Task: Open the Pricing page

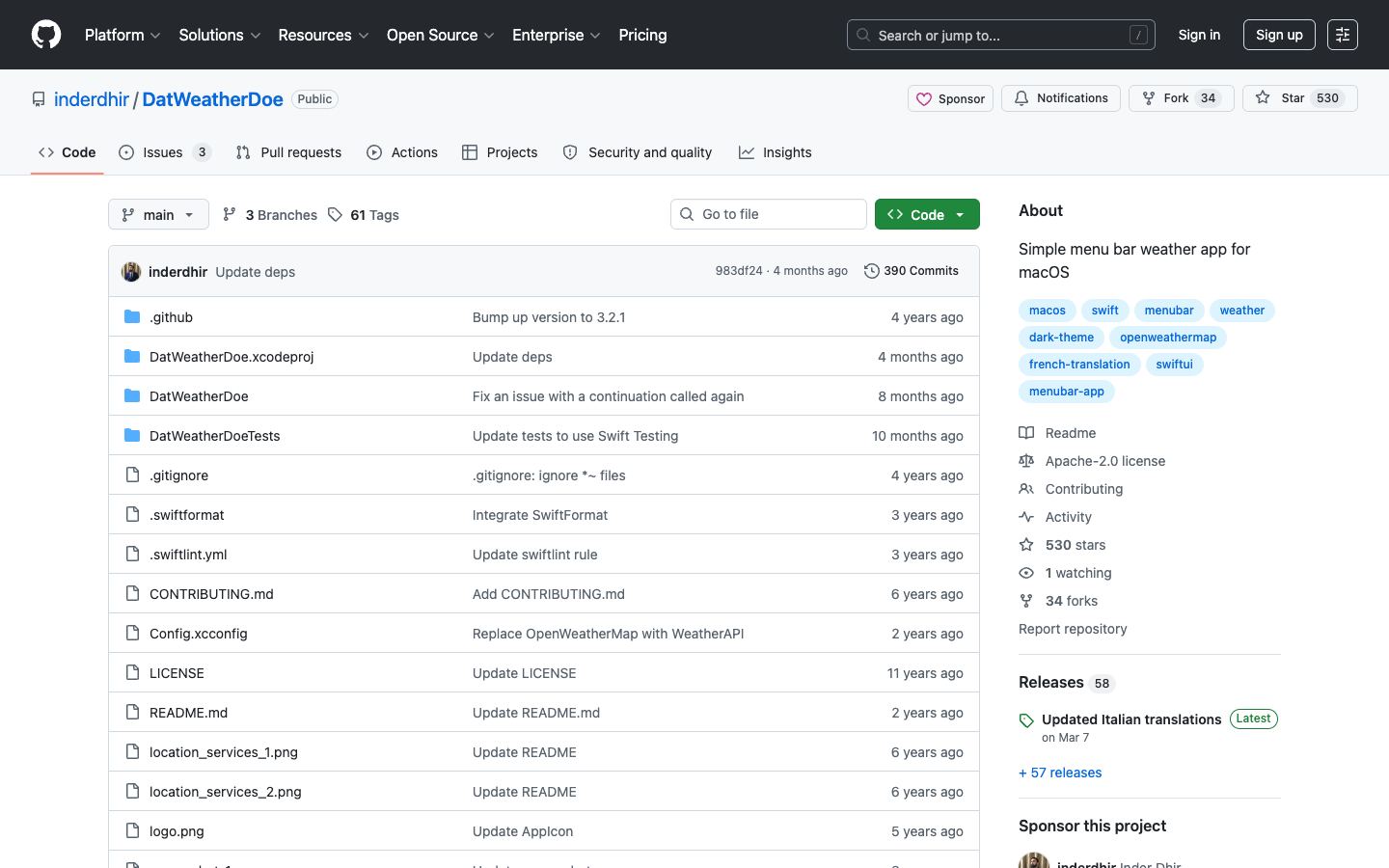Action: click(642, 35)
